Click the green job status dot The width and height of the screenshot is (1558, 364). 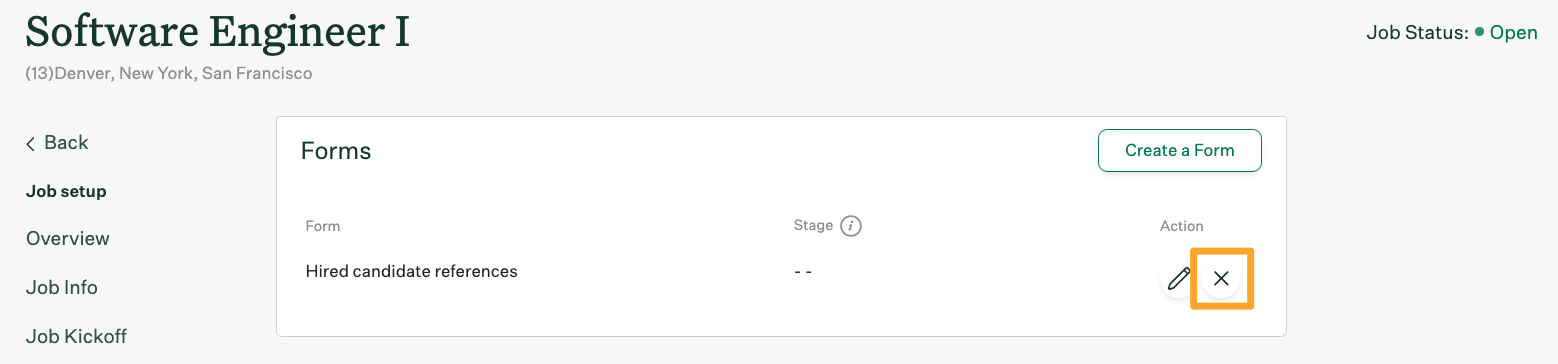tap(1479, 32)
